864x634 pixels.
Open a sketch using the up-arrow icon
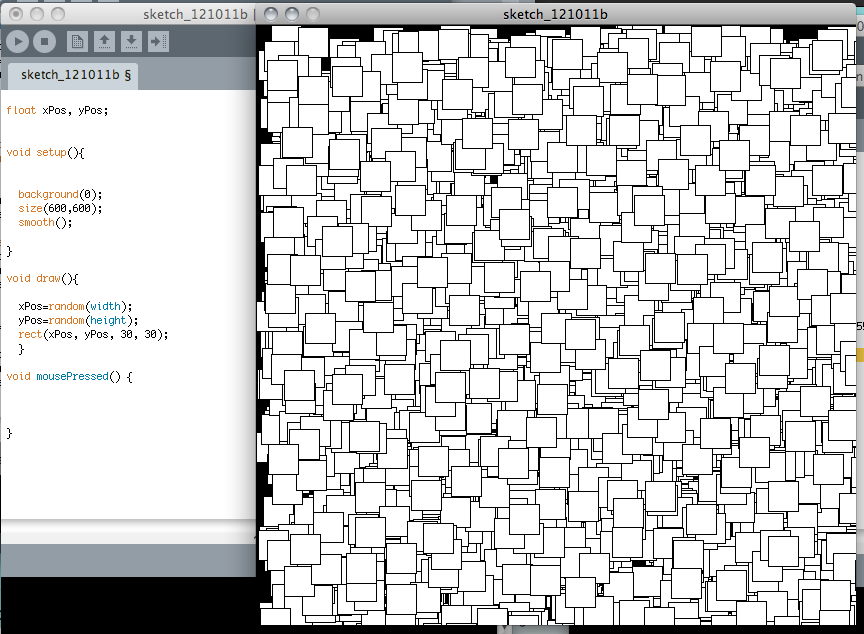coord(104,41)
